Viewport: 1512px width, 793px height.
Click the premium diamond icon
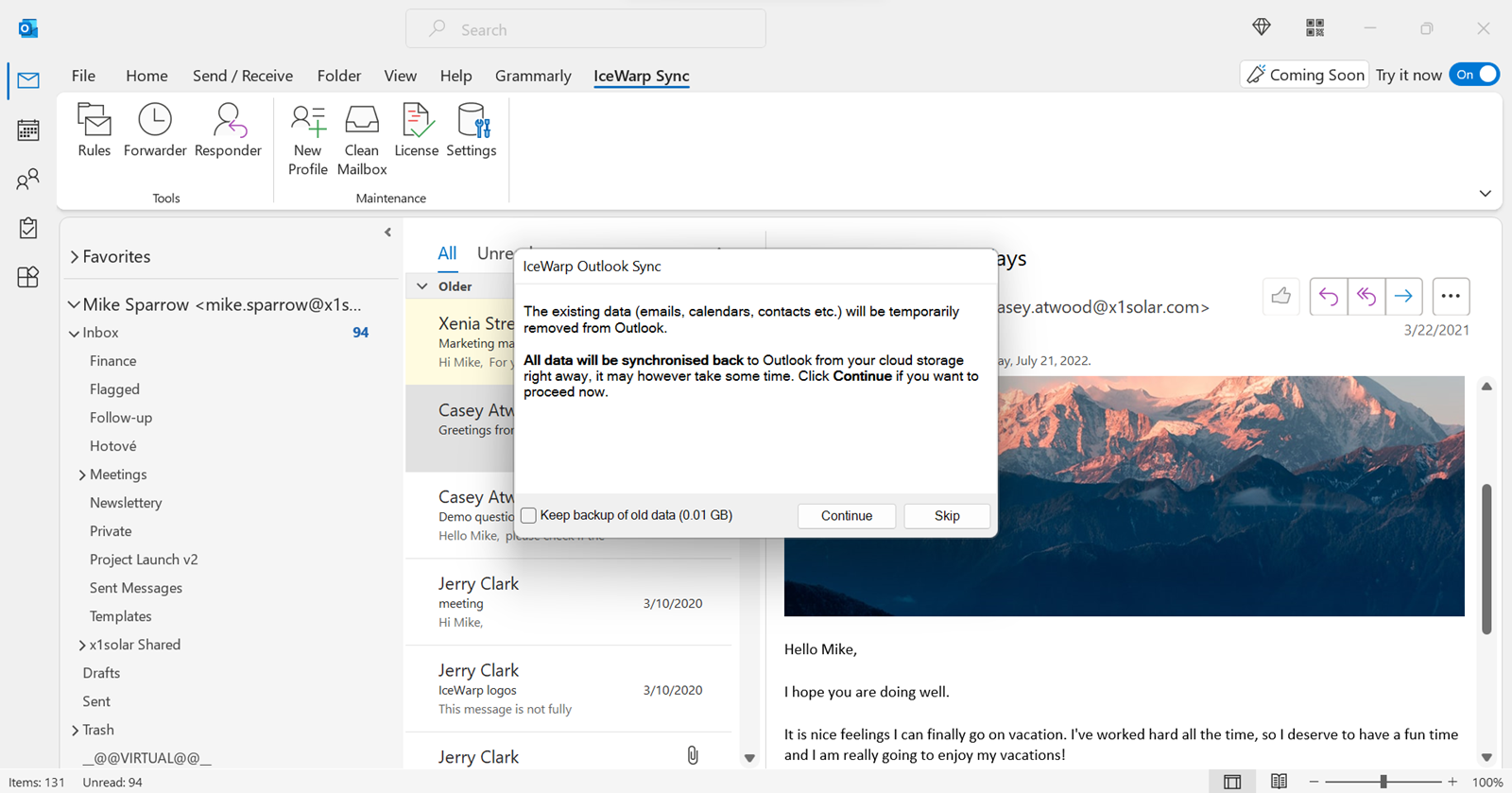pyautogui.click(x=1262, y=27)
